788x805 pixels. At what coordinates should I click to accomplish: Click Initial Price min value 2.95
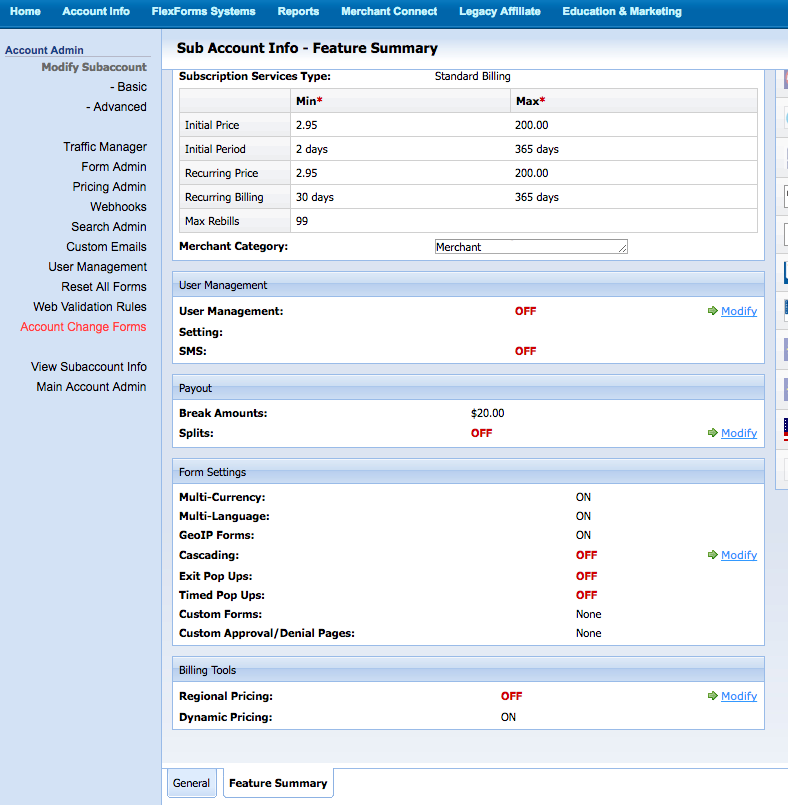306,125
